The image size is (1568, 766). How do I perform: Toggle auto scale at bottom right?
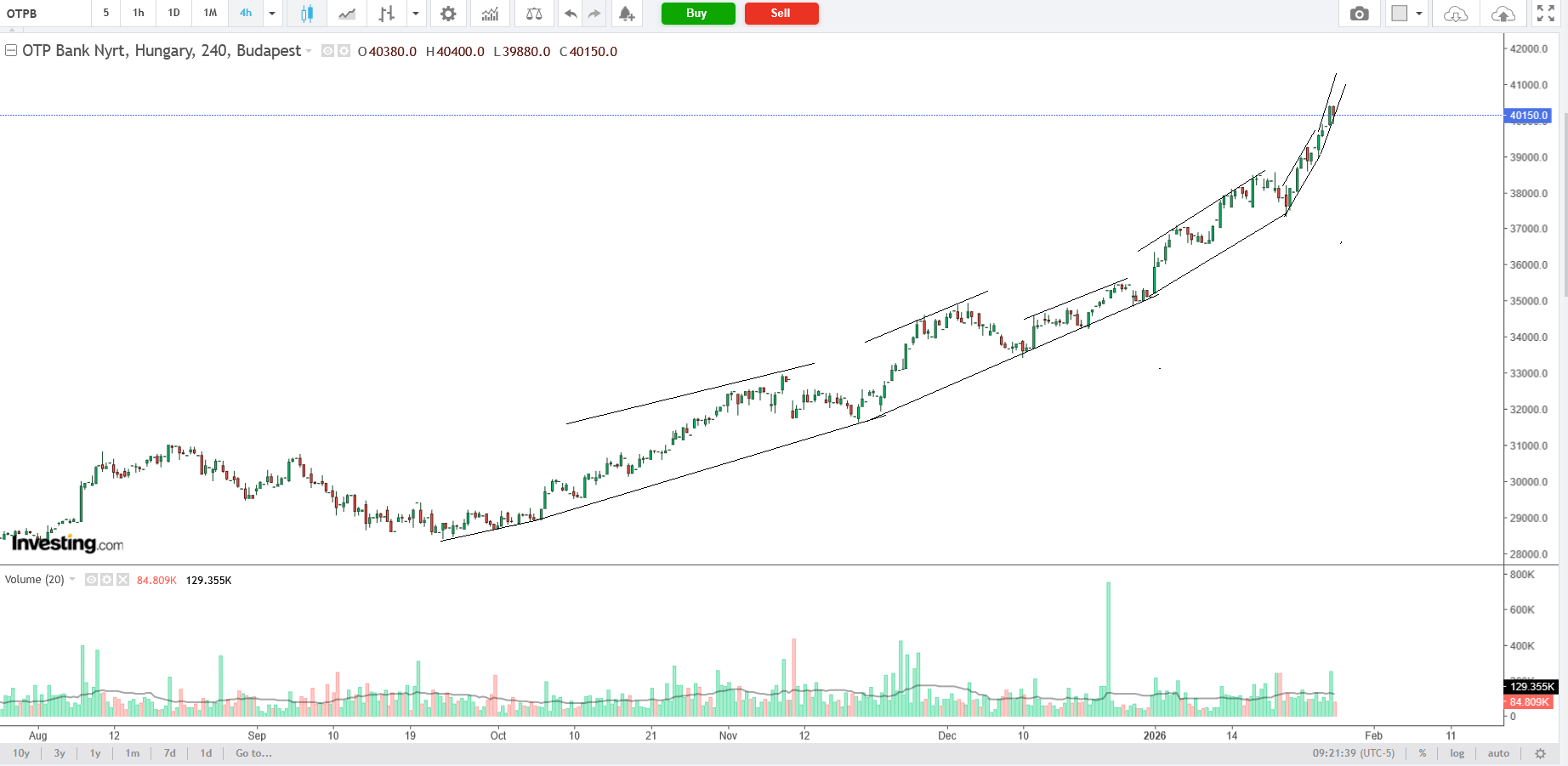click(1498, 753)
